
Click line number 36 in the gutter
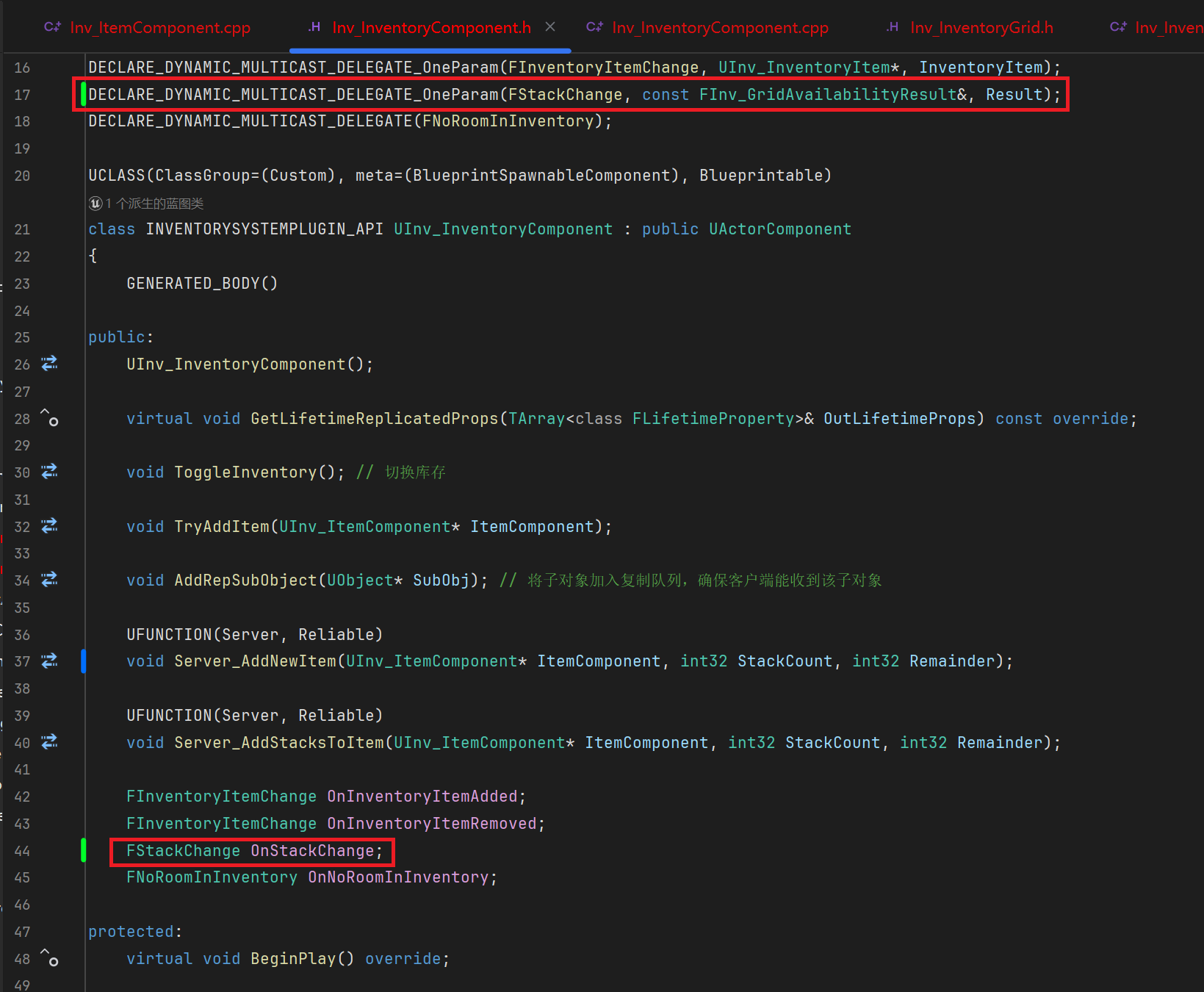tap(22, 635)
